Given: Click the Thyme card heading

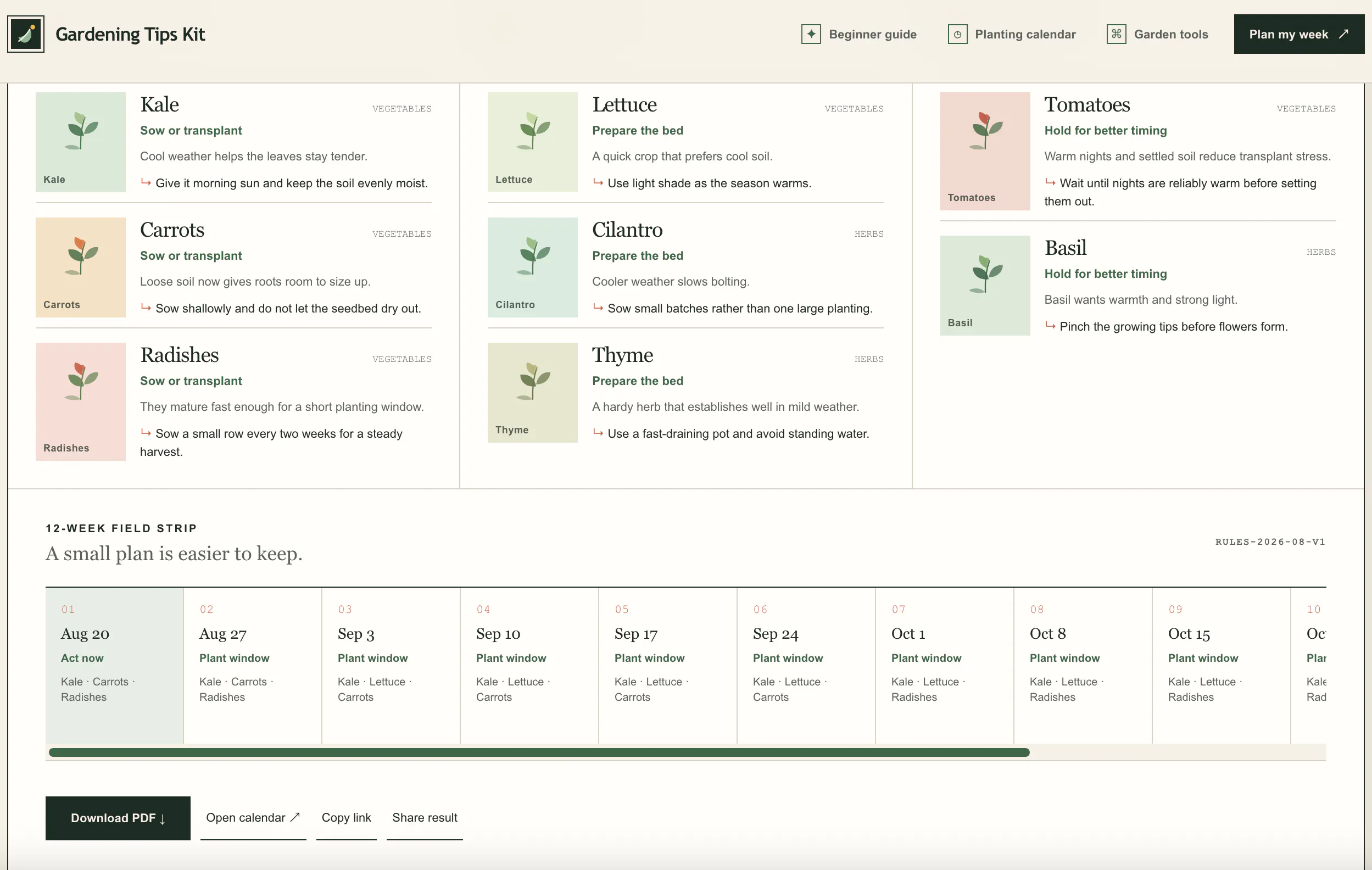Looking at the screenshot, I should [x=623, y=355].
